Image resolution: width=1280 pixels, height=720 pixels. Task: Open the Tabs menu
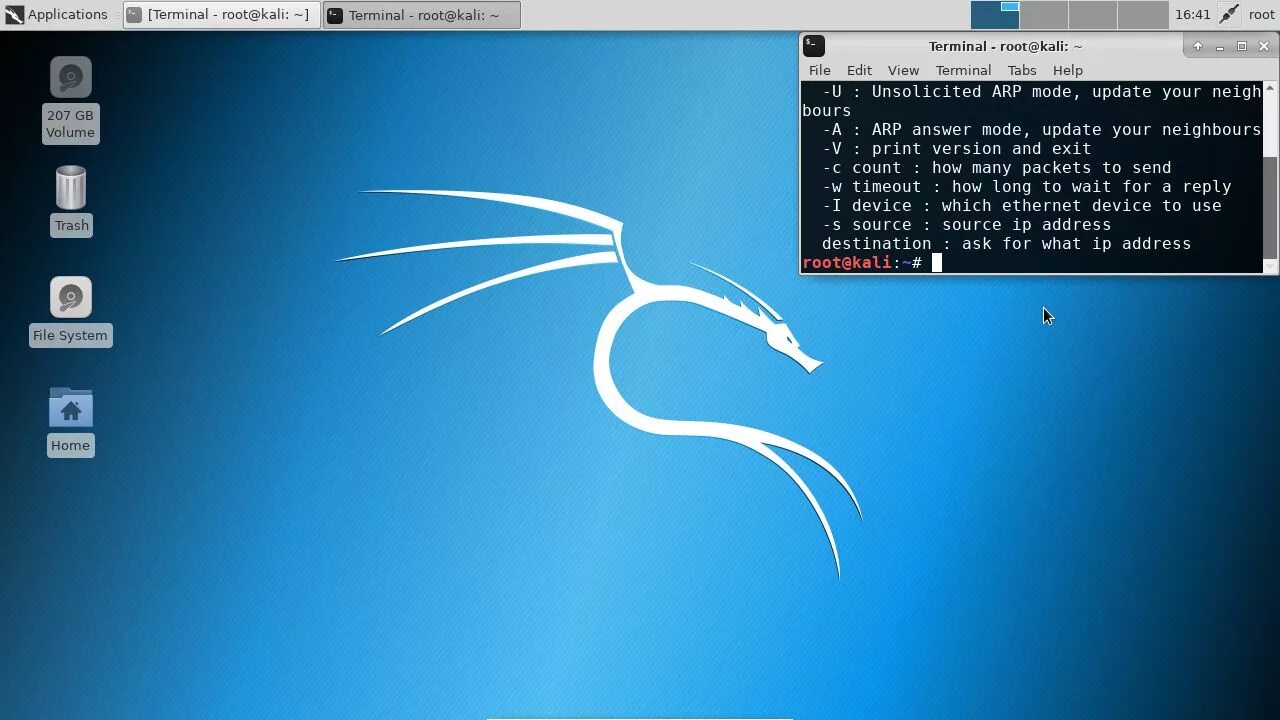coord(1021,70)
